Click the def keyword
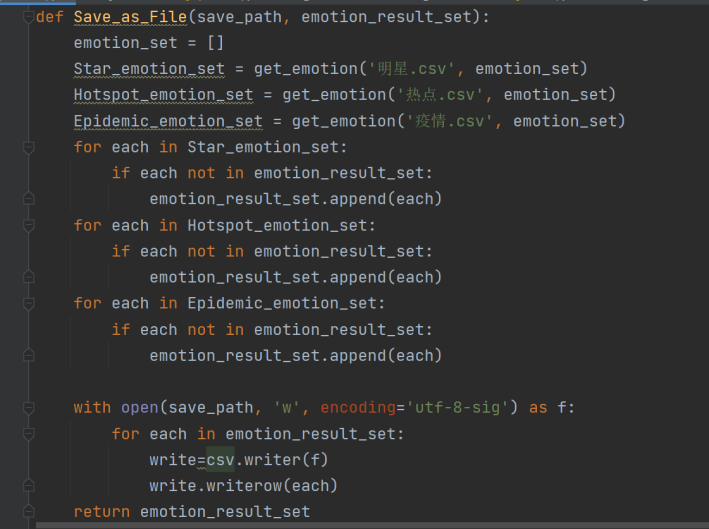Screen dimensions: 709x529 (50, 17)
